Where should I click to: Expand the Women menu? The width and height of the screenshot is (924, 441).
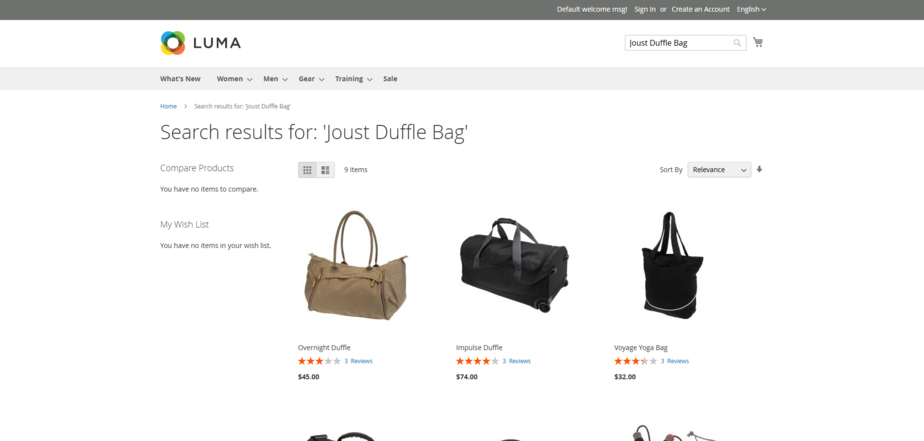coord(234,79)
